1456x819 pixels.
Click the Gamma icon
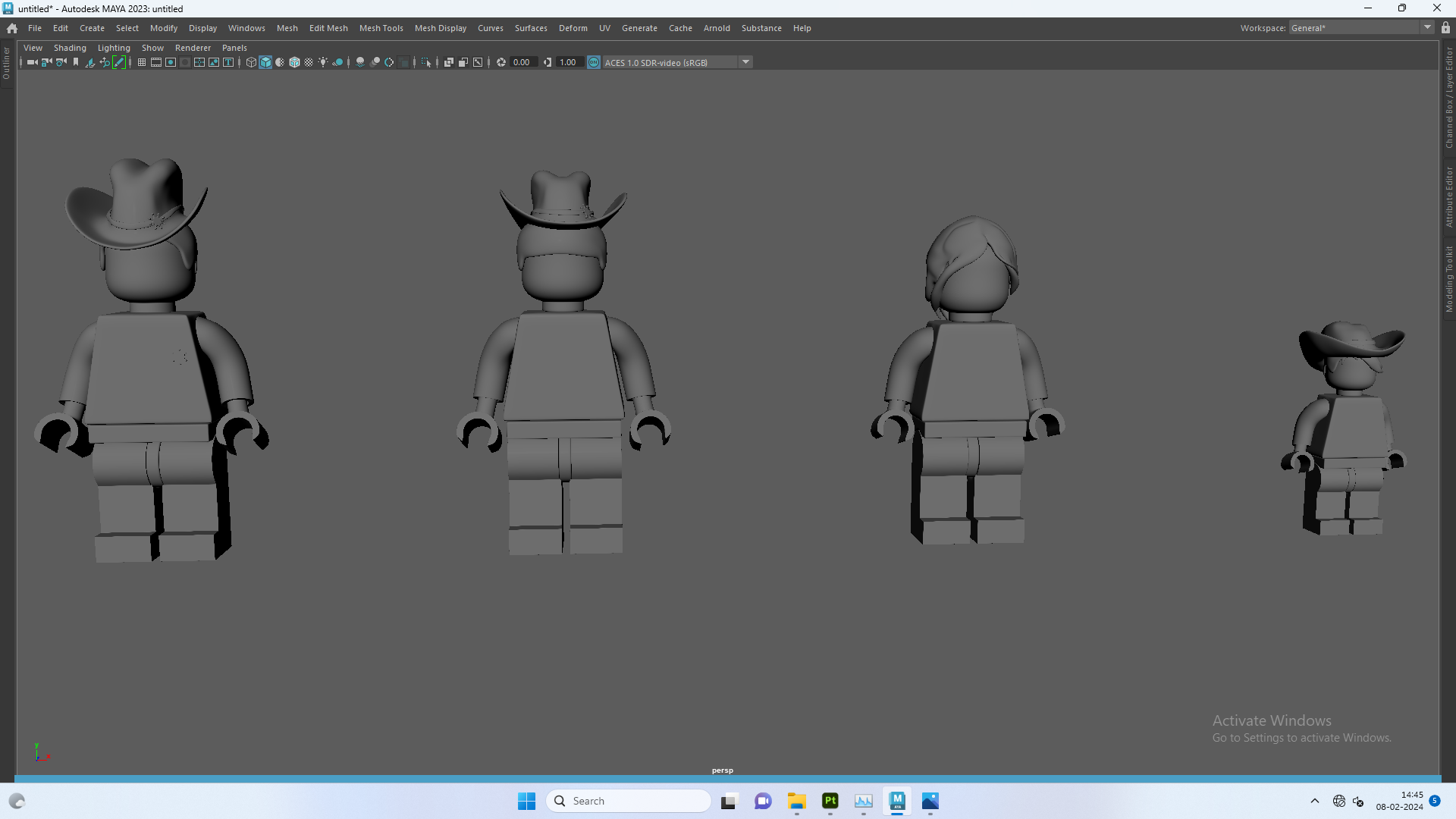pos(547,62)
